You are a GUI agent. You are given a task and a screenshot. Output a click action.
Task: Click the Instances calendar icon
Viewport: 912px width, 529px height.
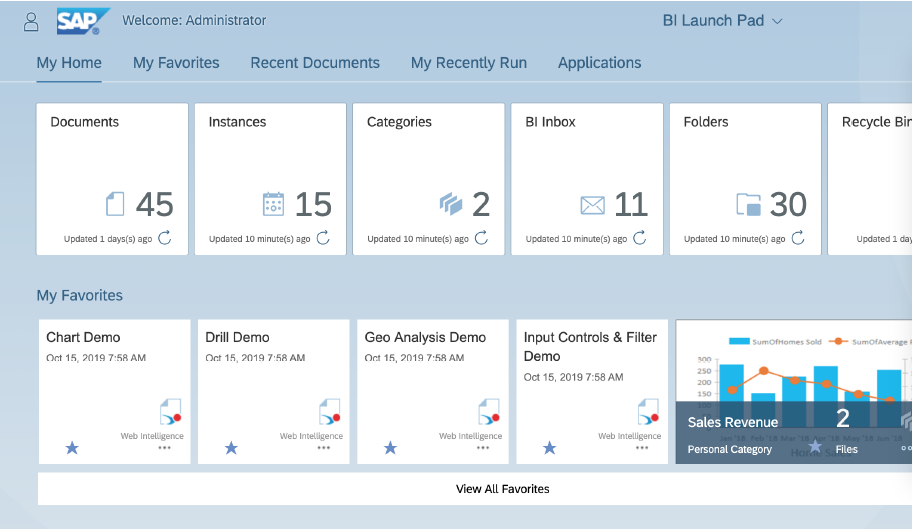click(x=273, y=205)
